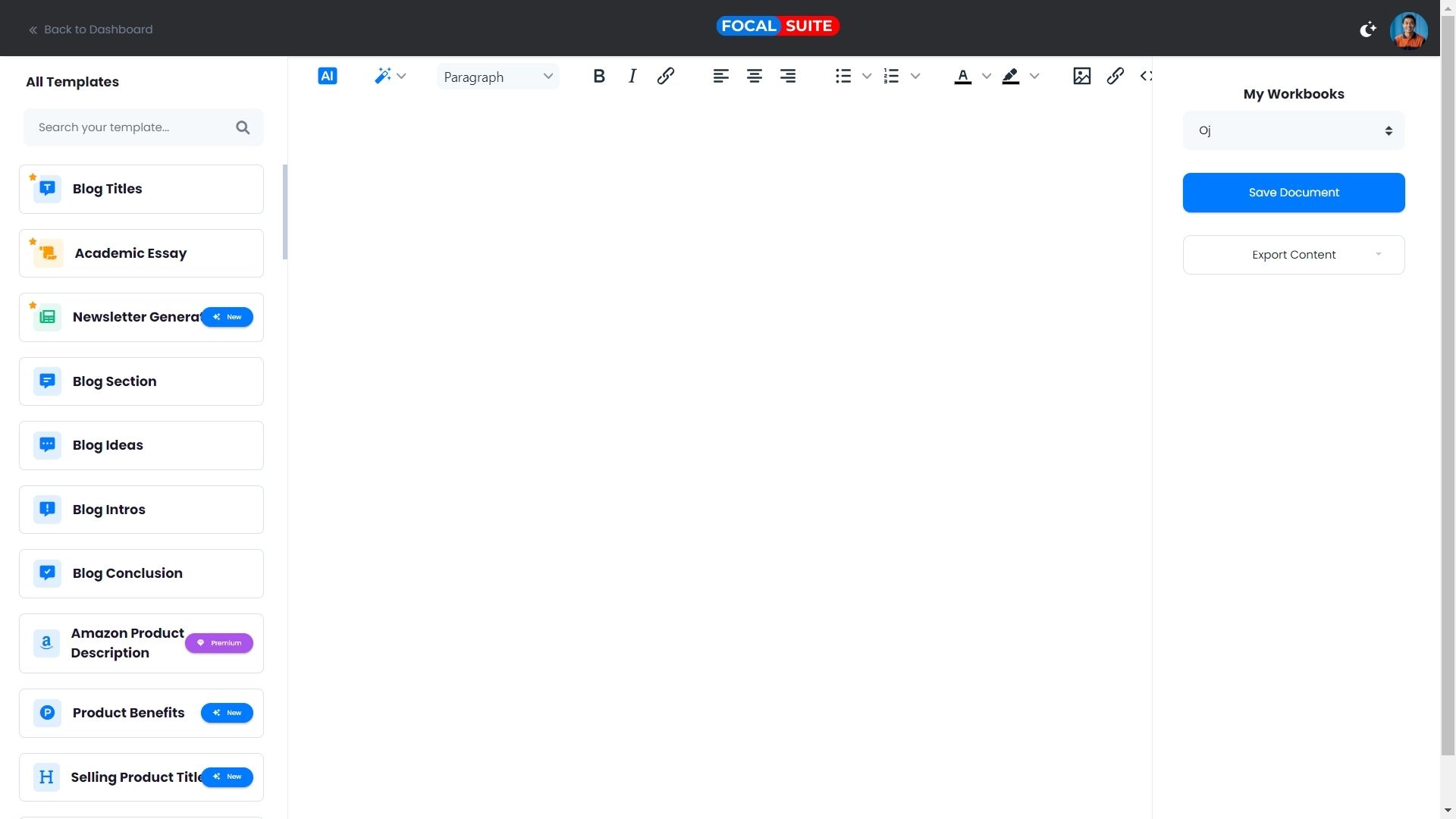Click the template search field
The height and width of the screenshot is (819, 1456).
click(133, 127)
